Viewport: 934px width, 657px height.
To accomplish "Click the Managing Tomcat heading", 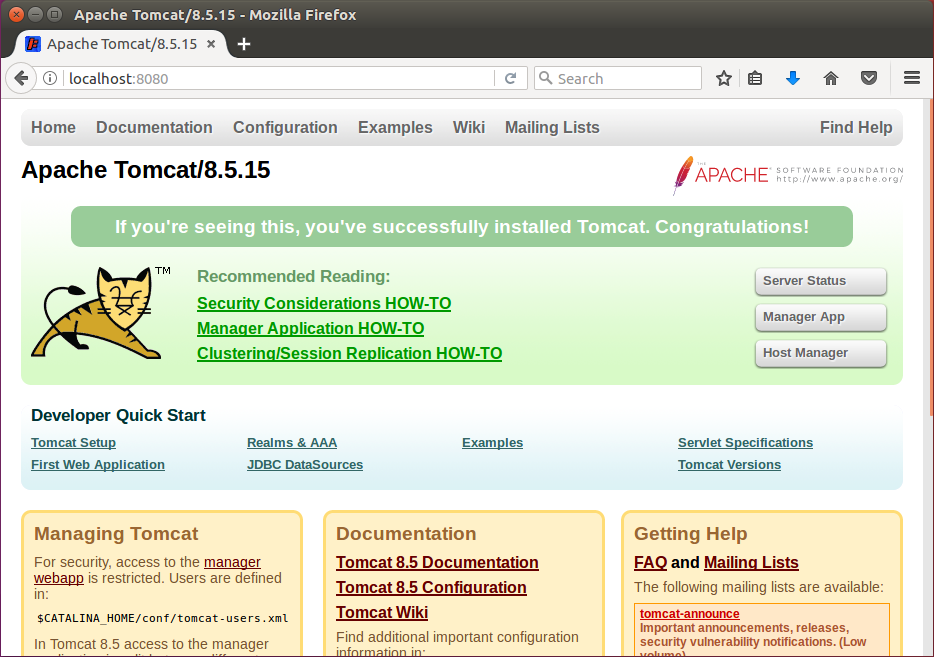I will pyautogui.click(x=116, y=534).
